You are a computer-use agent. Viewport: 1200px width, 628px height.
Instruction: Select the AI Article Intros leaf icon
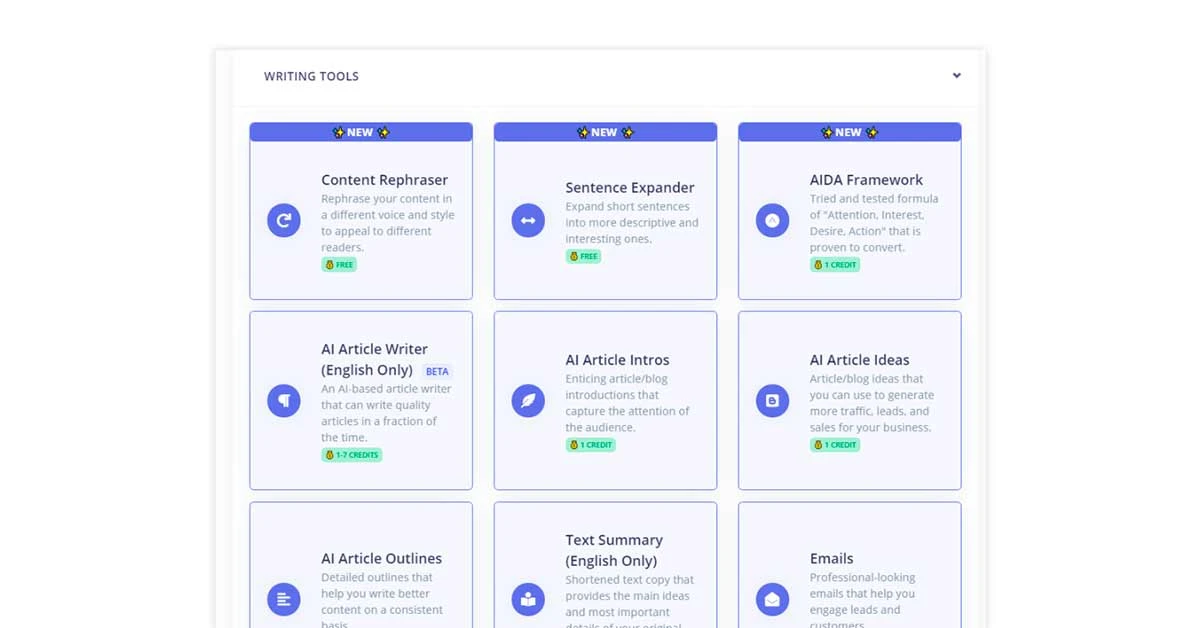(528, 400)
